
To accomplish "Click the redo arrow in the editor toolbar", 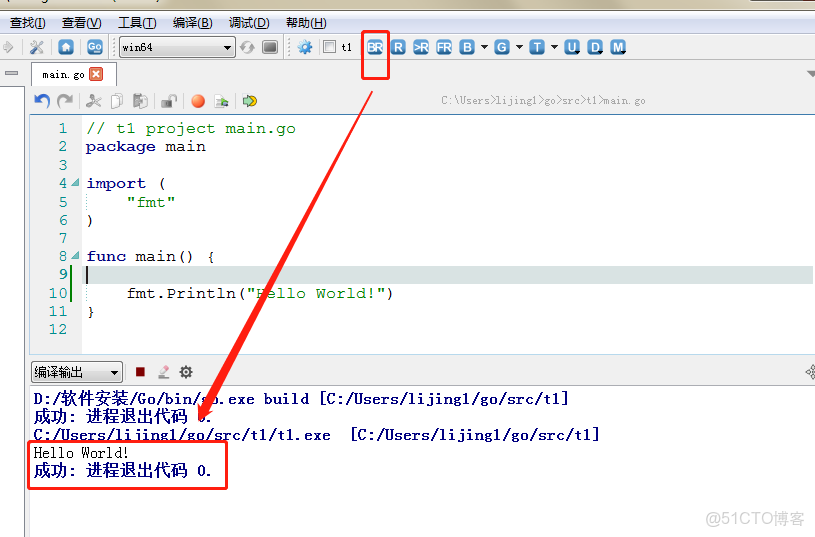I will [x=65, y=101].
